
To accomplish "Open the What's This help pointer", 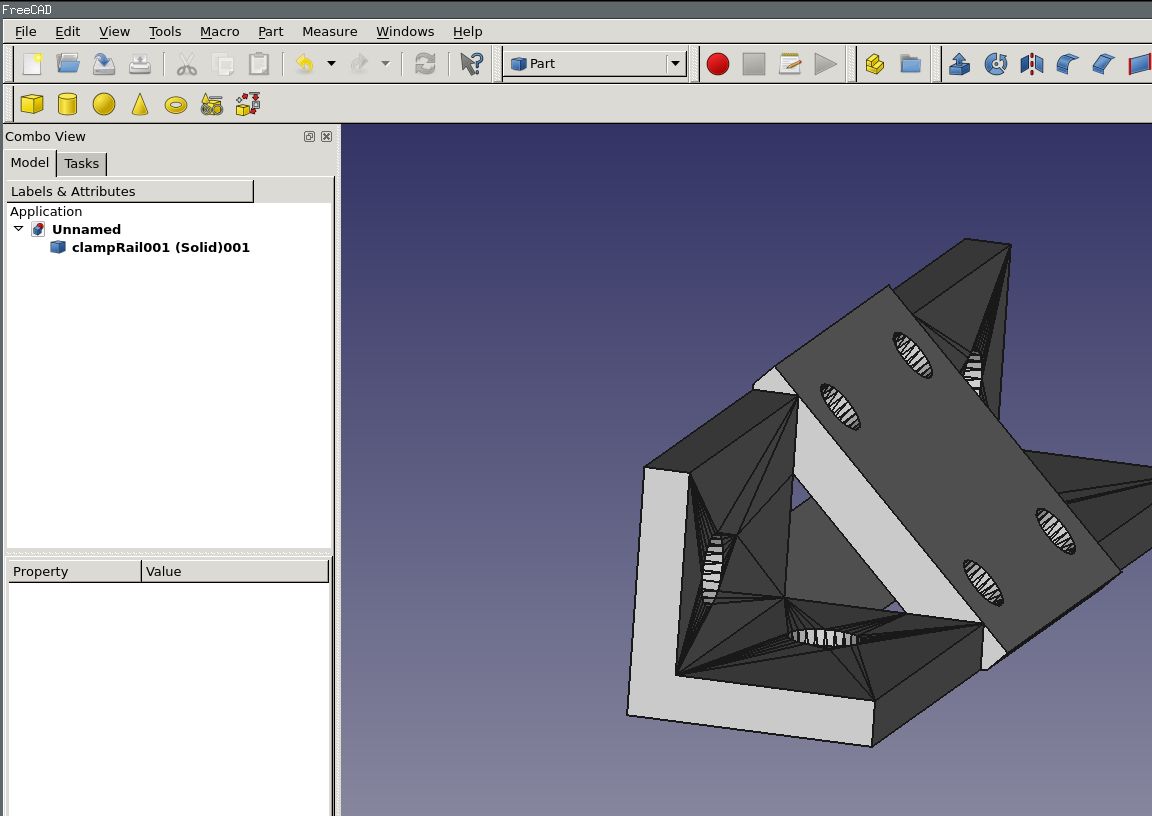I will (471, 64).
